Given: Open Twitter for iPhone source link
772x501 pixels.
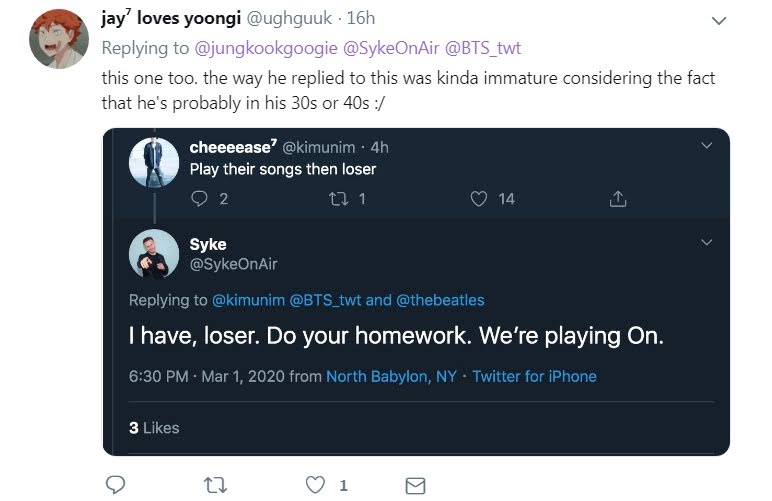Looking at the screenshot, I should coord(534,377).
